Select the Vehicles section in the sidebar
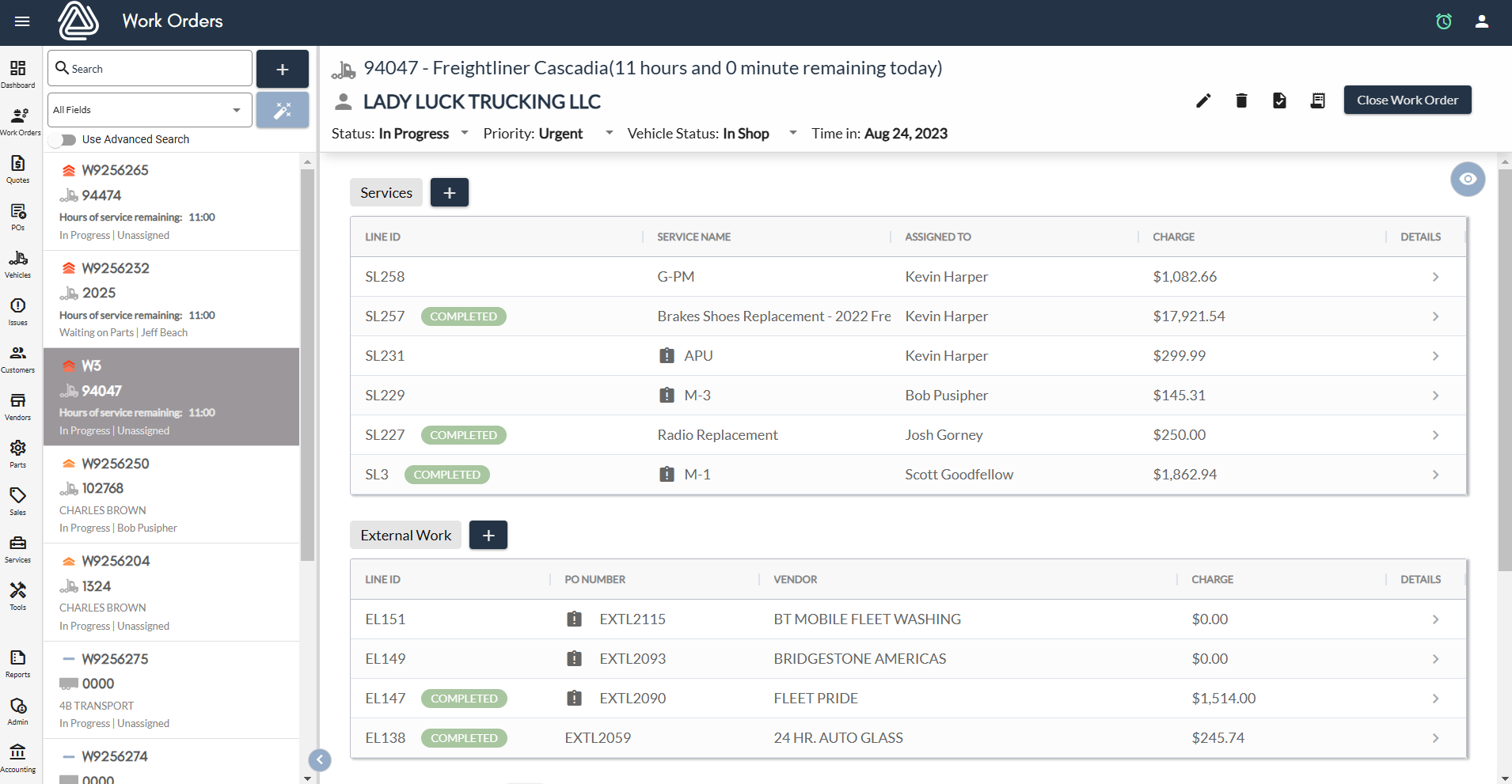Image resolution: width=1512 pixels, height=784 pixels. pos(17,263)
